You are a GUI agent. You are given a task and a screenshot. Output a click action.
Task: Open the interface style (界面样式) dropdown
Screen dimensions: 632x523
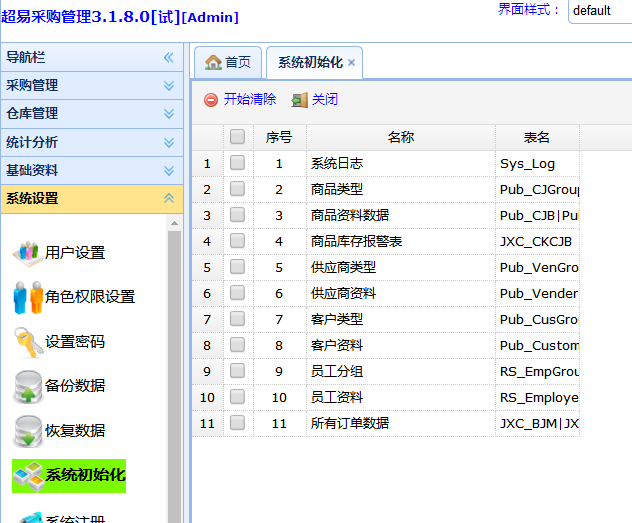599,11
